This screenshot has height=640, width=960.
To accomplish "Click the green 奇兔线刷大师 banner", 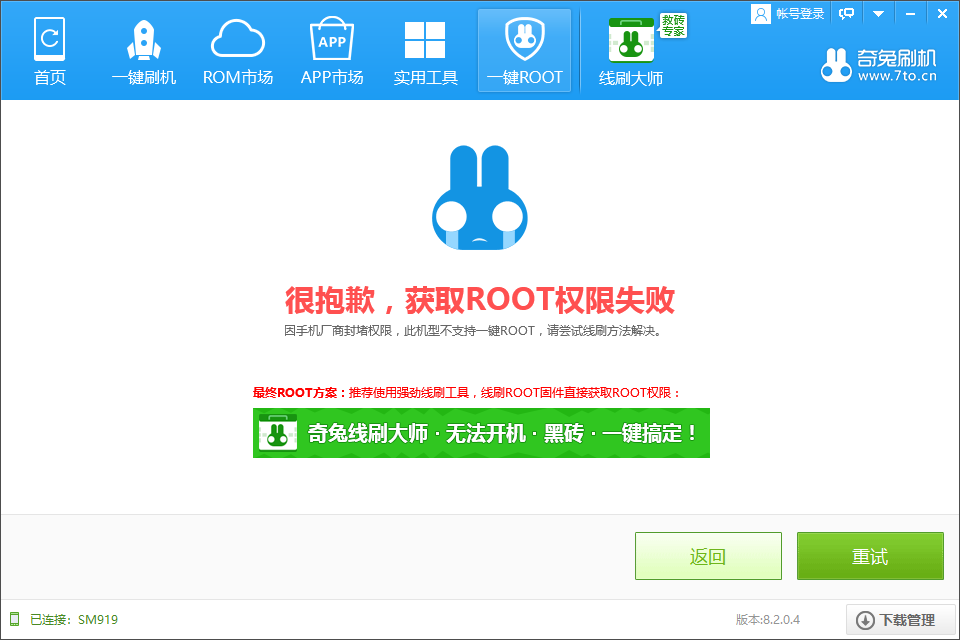I will (x=481, y=433).
